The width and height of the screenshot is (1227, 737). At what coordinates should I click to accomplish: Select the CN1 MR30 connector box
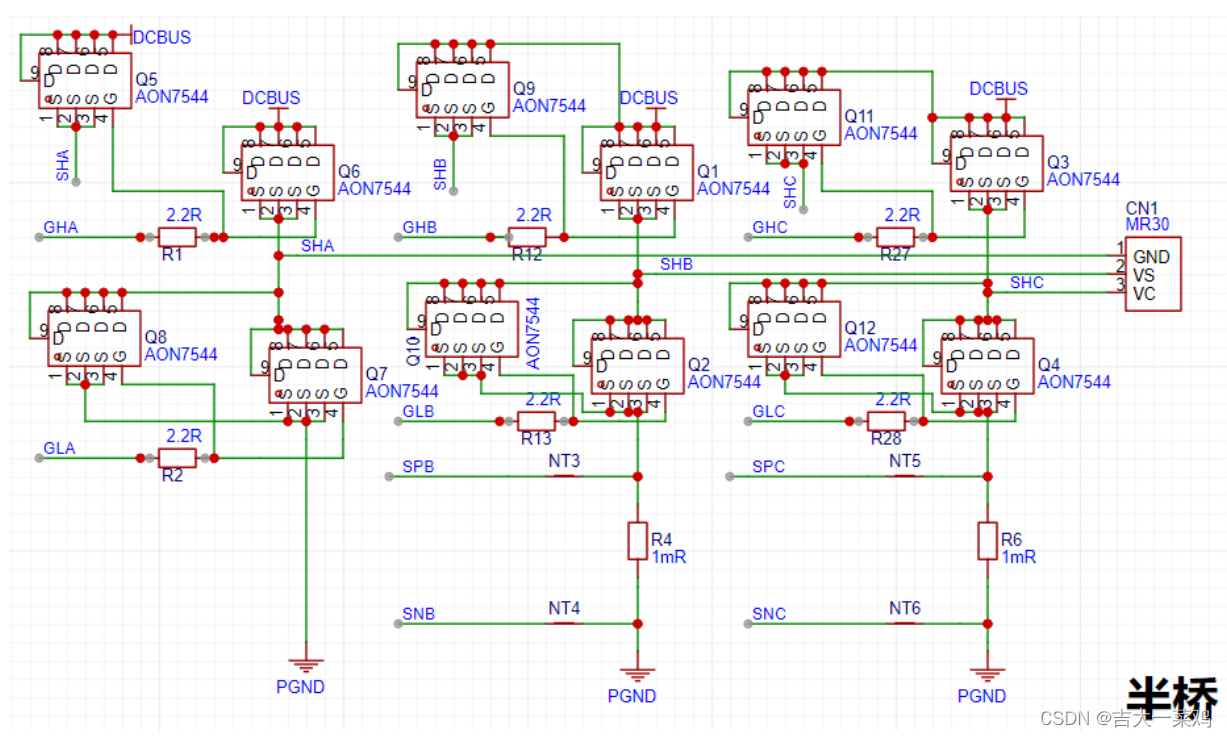tap(1153, 273)
